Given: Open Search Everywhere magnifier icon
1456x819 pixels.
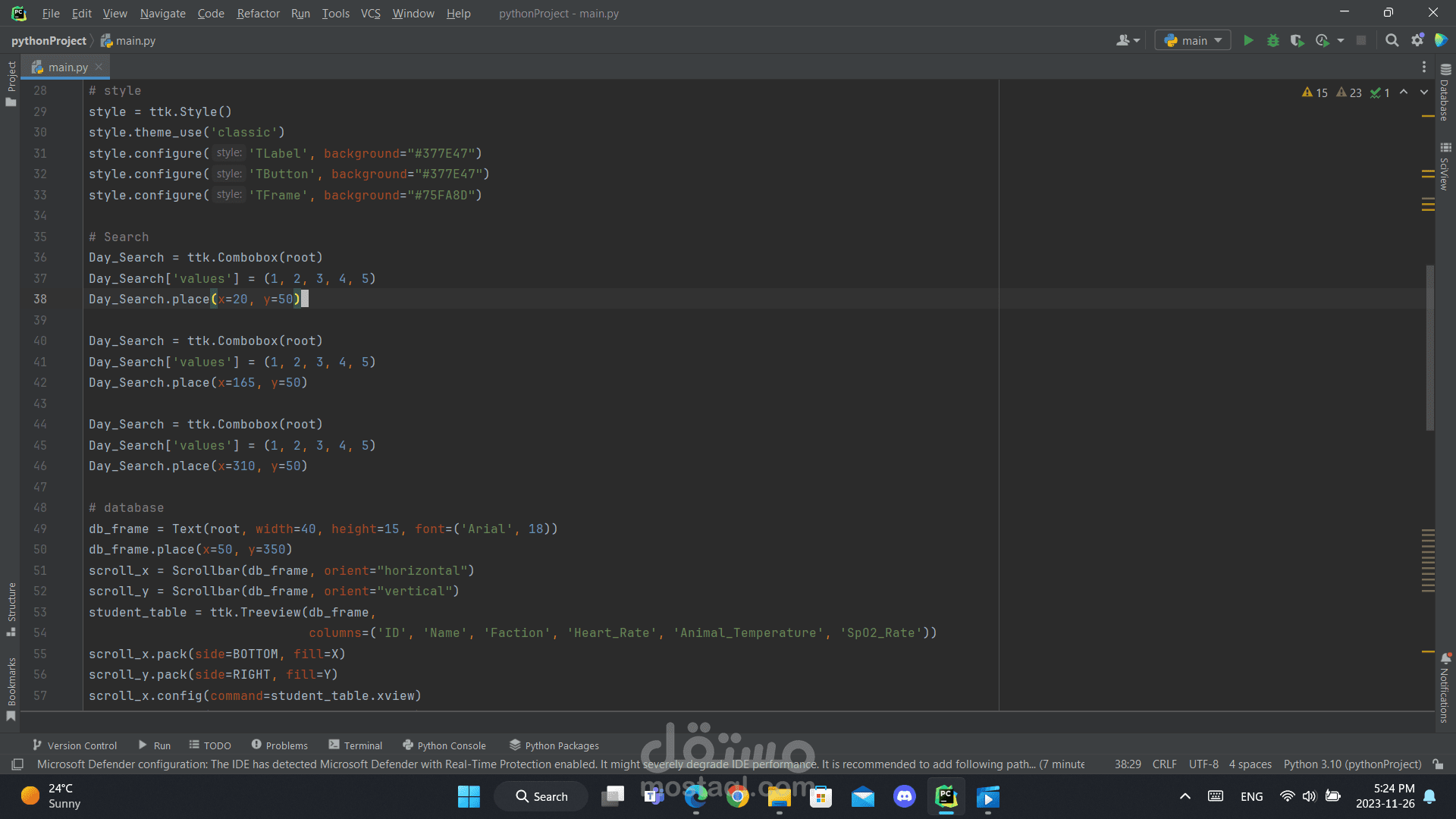Looking at the screenshot, I should [x=1392, y=40].
